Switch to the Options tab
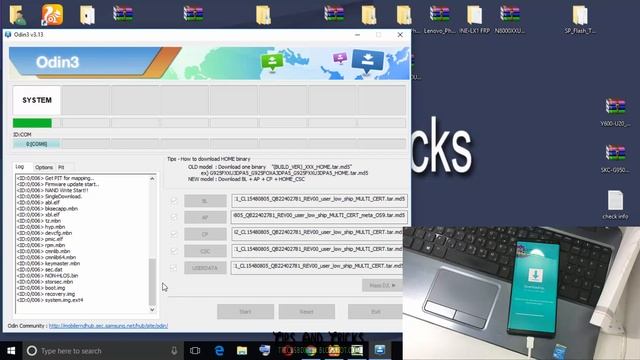640x360 pixels. [x=44, y=167]
